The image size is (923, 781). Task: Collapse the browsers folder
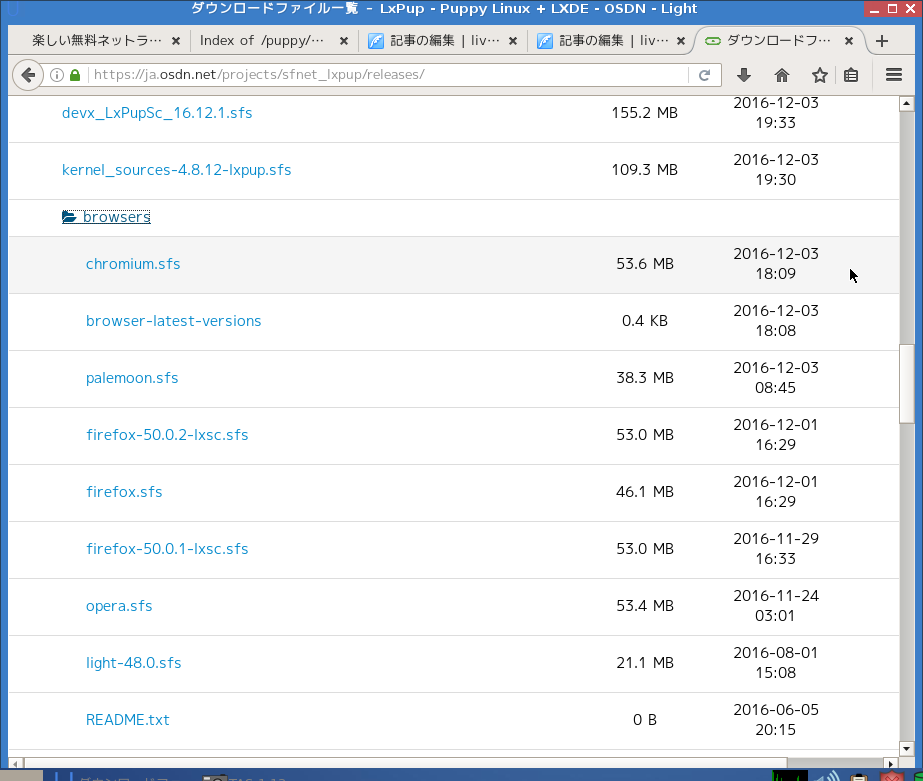[x=107, y=217]
